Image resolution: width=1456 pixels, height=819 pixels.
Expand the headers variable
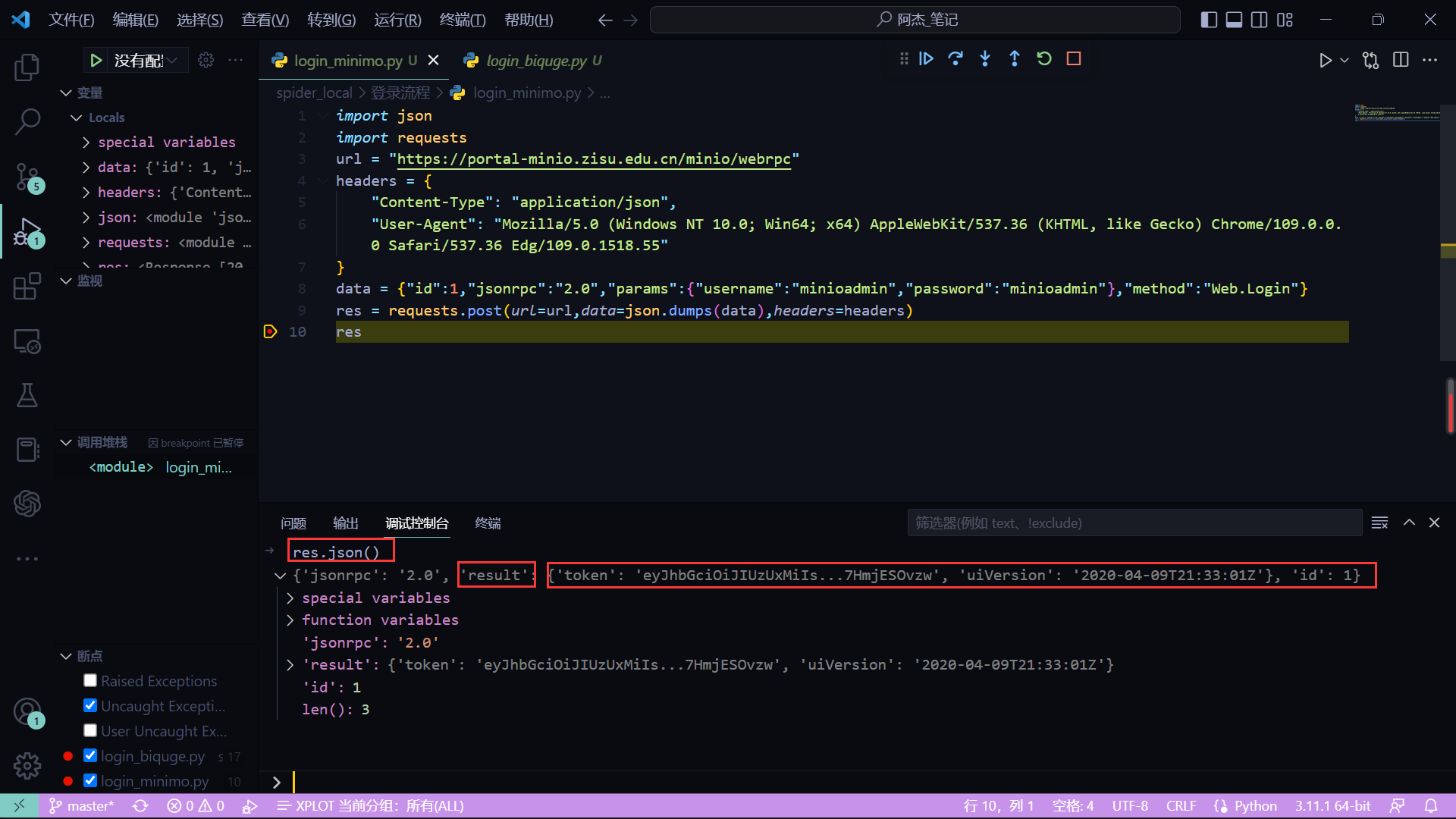[86, 193]
